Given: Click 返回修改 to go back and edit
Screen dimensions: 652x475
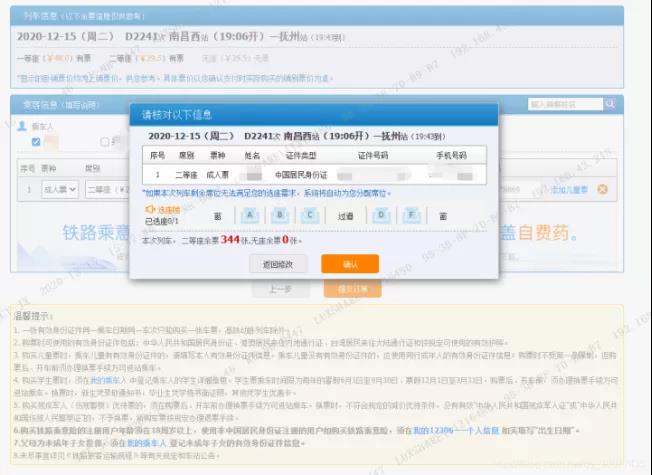Looking at the screenshot, I should (x=277, y=264).
